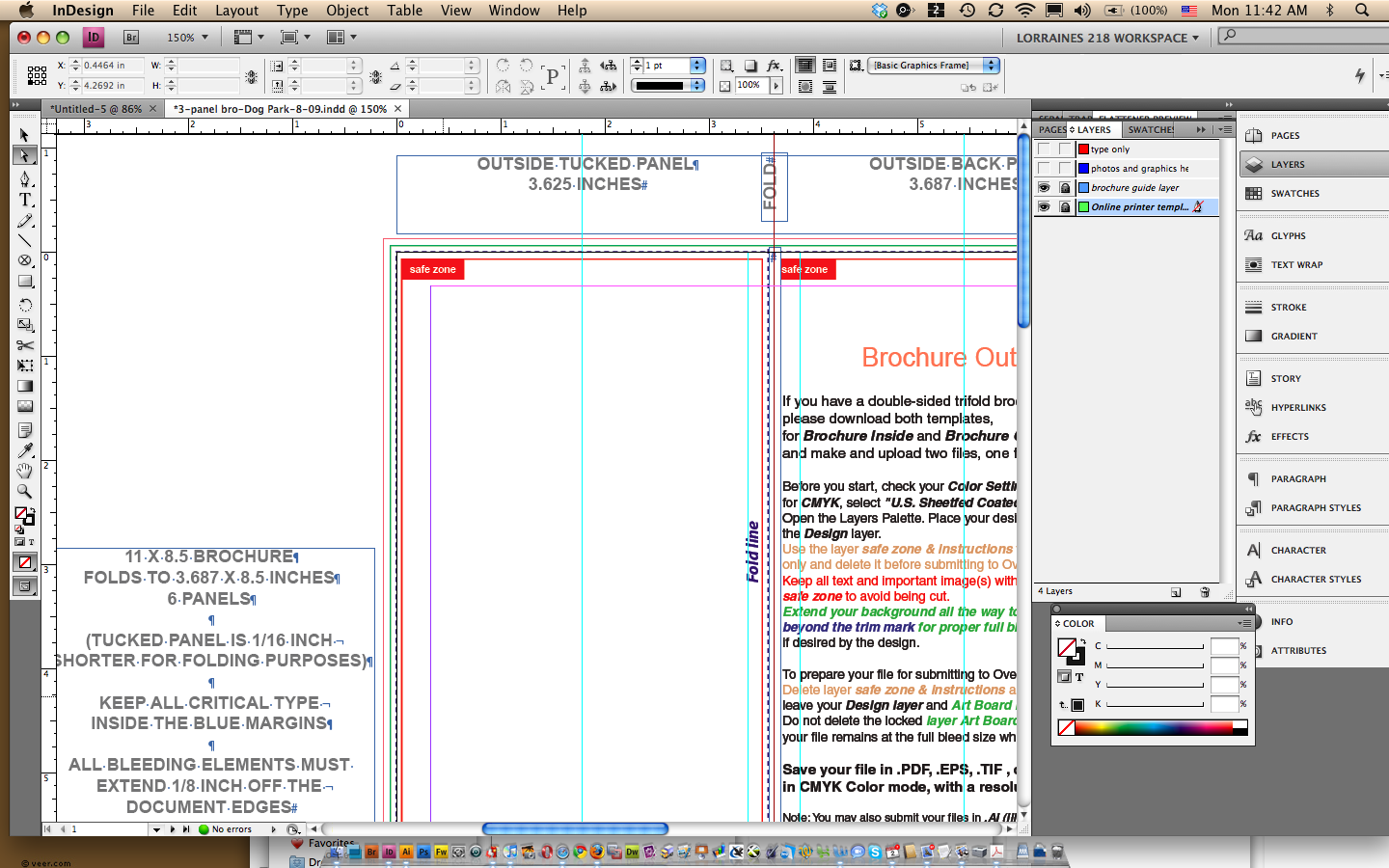The image size is (1389, 868).
Task: Click the Quick Apply lightning icon
Action: (x=1360, y=75)
